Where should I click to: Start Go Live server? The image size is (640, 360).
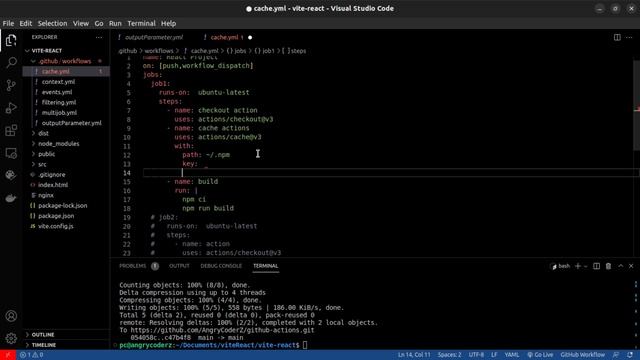pyautogui.click(x=540, y=355)
